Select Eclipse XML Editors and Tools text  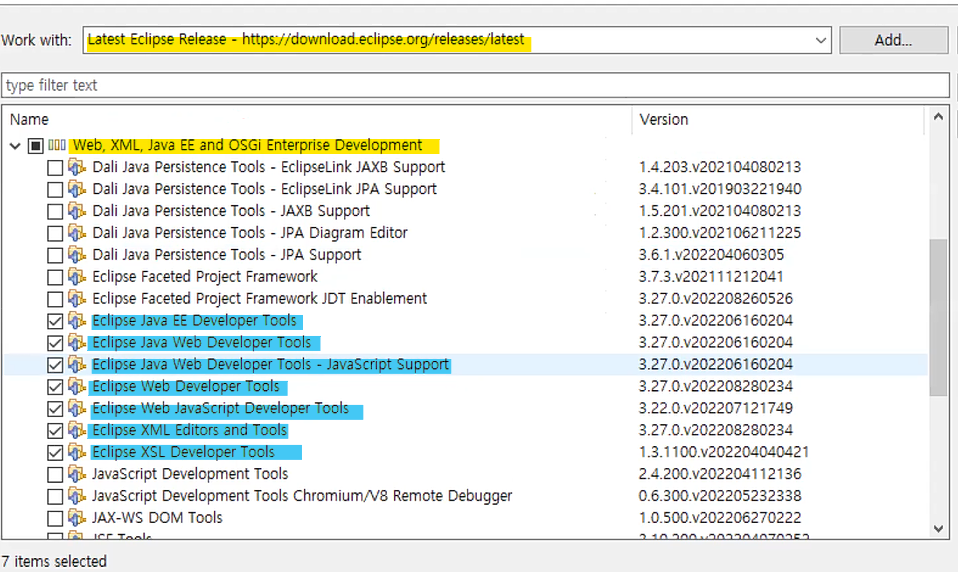(189, 430)
